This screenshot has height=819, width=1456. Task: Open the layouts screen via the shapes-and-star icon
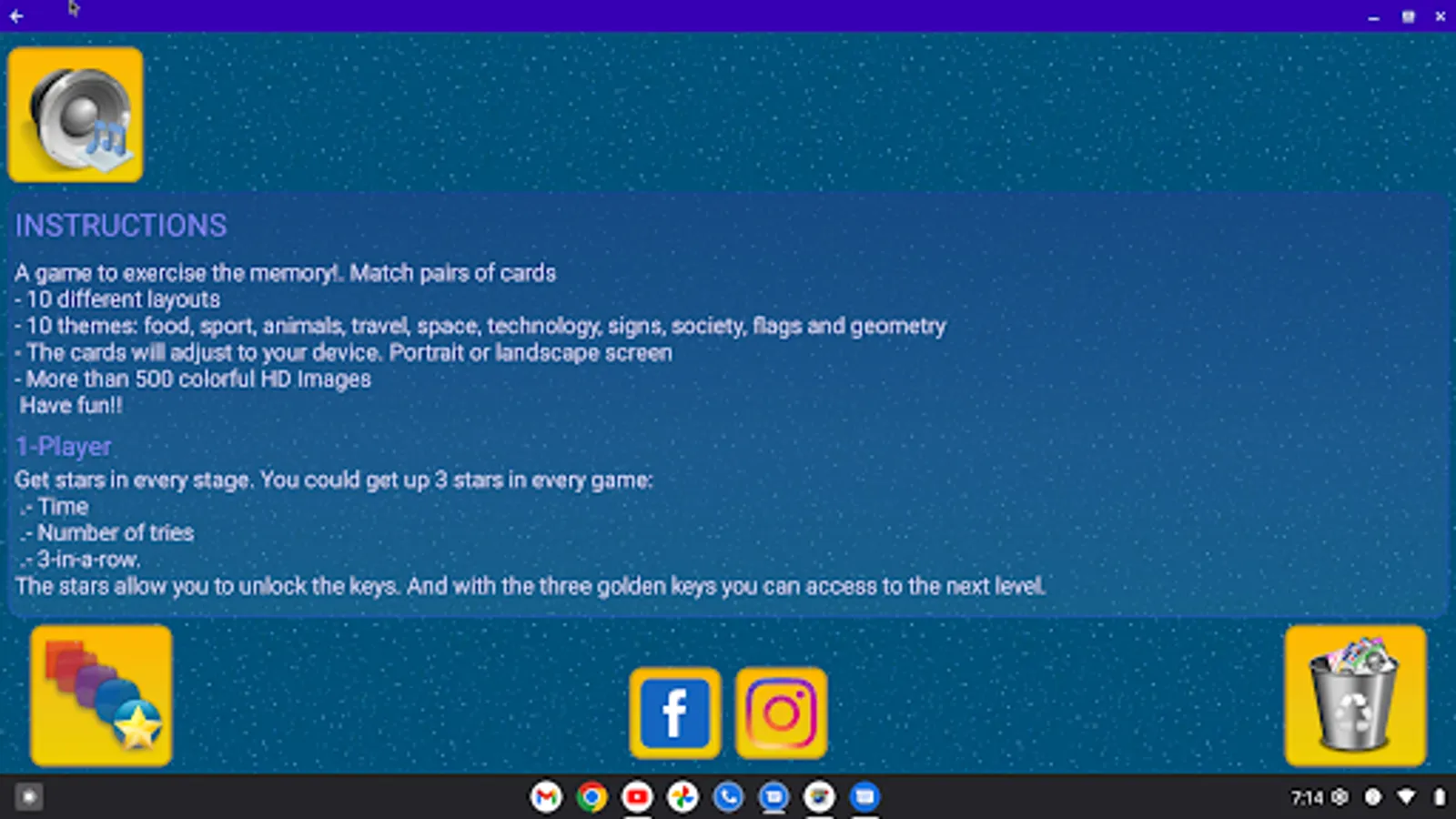pyautogui.click(x=100, y=694)
